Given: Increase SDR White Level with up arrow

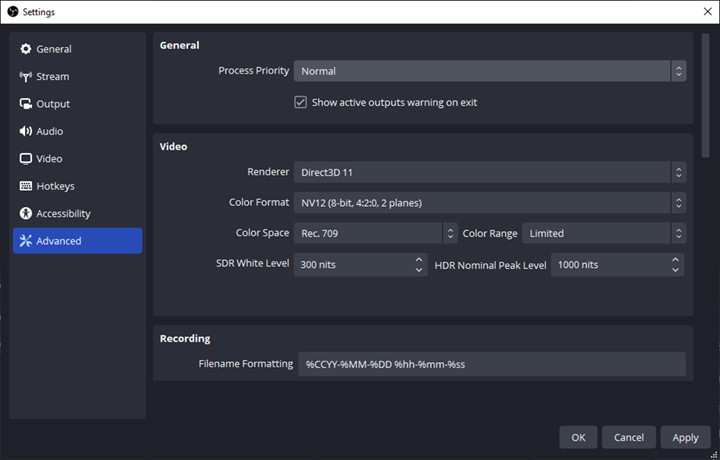Looking at the screenshot, I should tap(419, 259).
